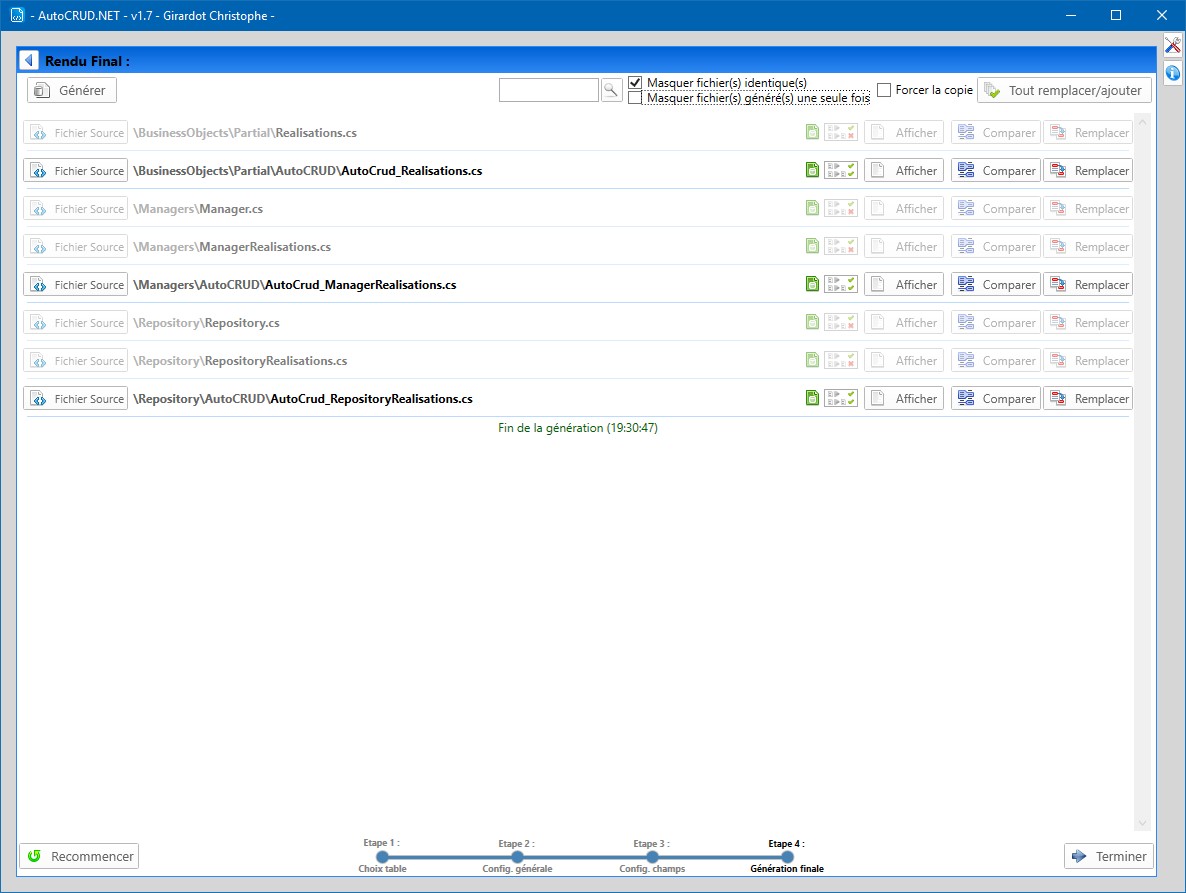This screenshot has width=1186, height=893.
Task: Select path text \Repository\Repository.cs
Action: [206, 322]
